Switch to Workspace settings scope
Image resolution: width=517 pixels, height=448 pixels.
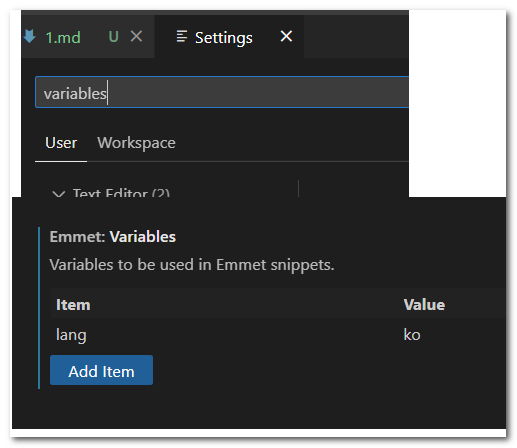[x=136, y=143]
